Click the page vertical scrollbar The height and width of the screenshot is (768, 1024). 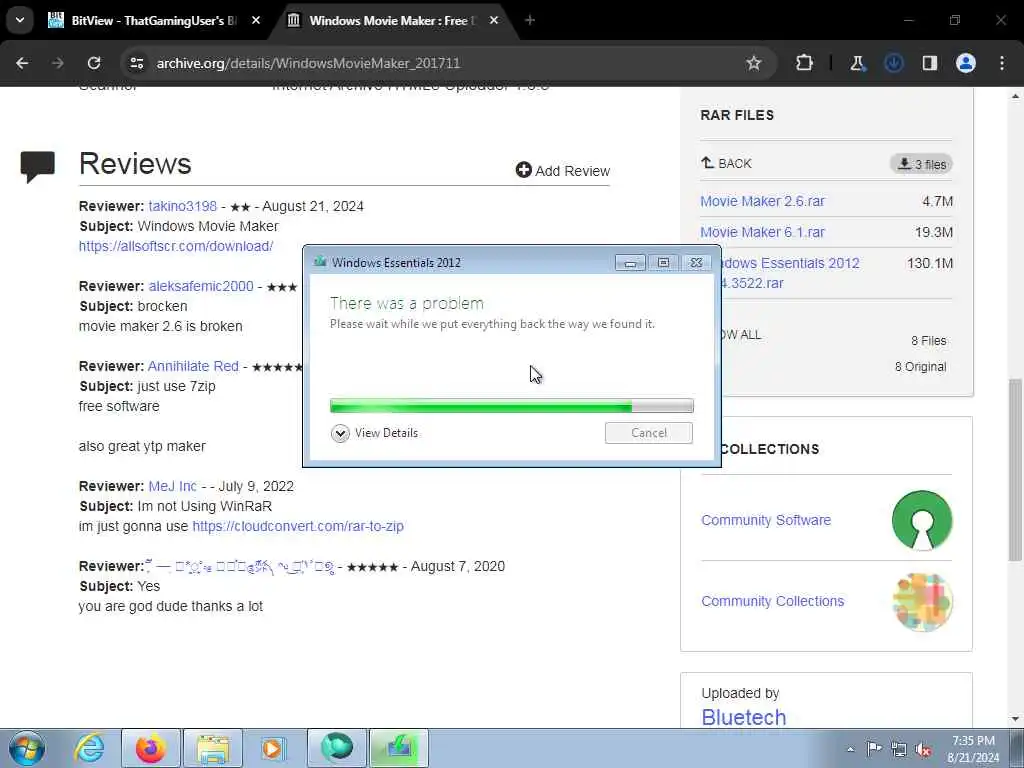click(x=1016, y=470)
